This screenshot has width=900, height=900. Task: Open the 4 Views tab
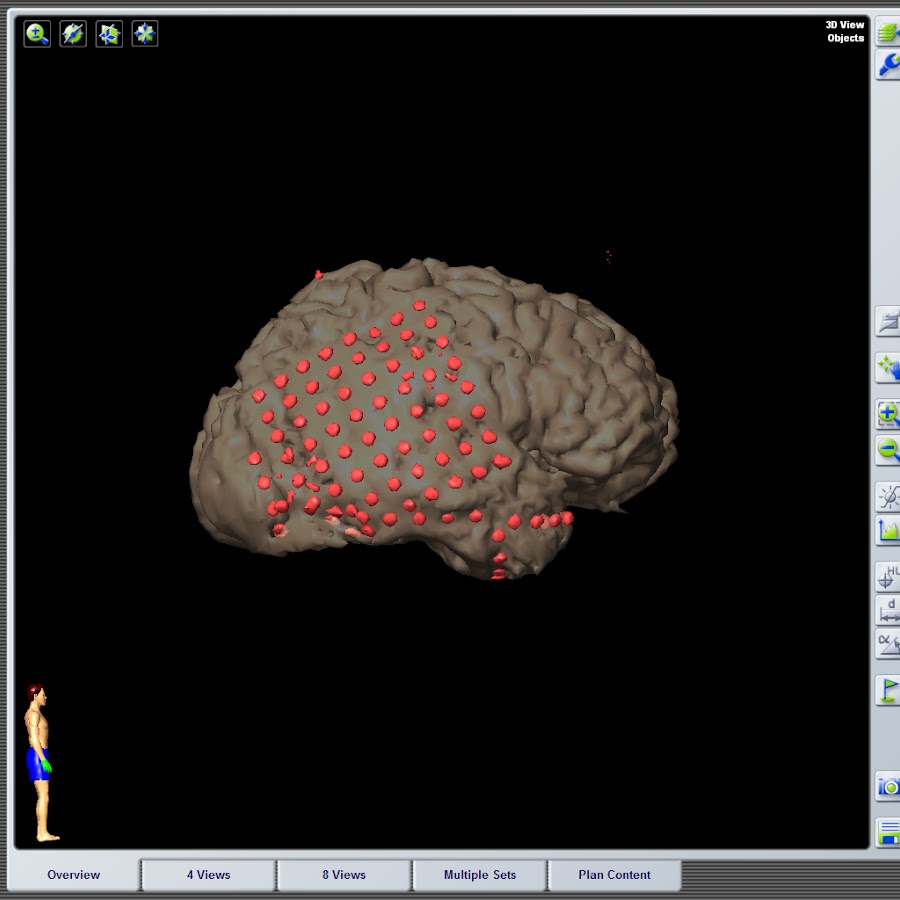208,875
